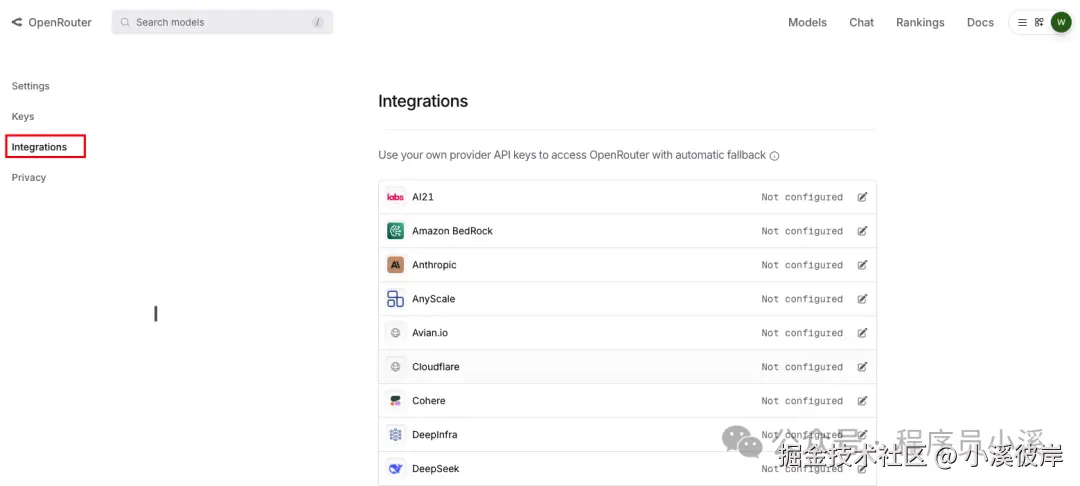The height and width of the screenshot is (486, 1080).
Task: Open Rankings in the top navigation
Action: click(920, 22)
